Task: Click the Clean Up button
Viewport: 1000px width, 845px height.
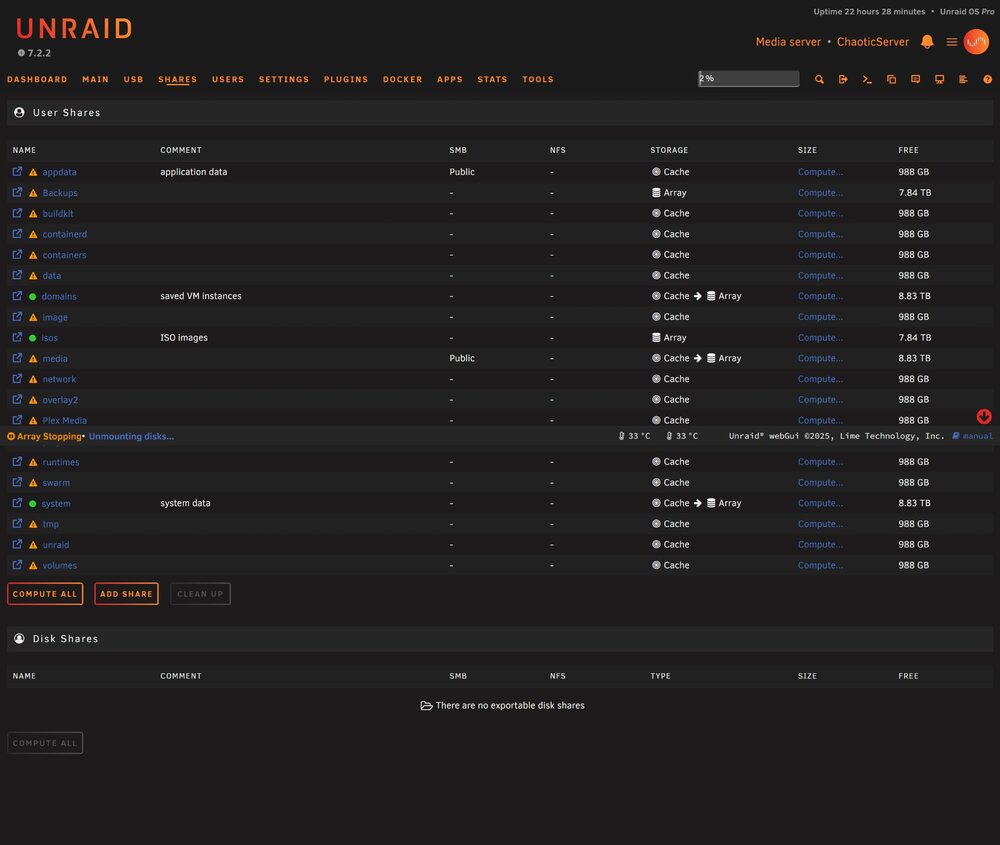Action: pos(200,594)
